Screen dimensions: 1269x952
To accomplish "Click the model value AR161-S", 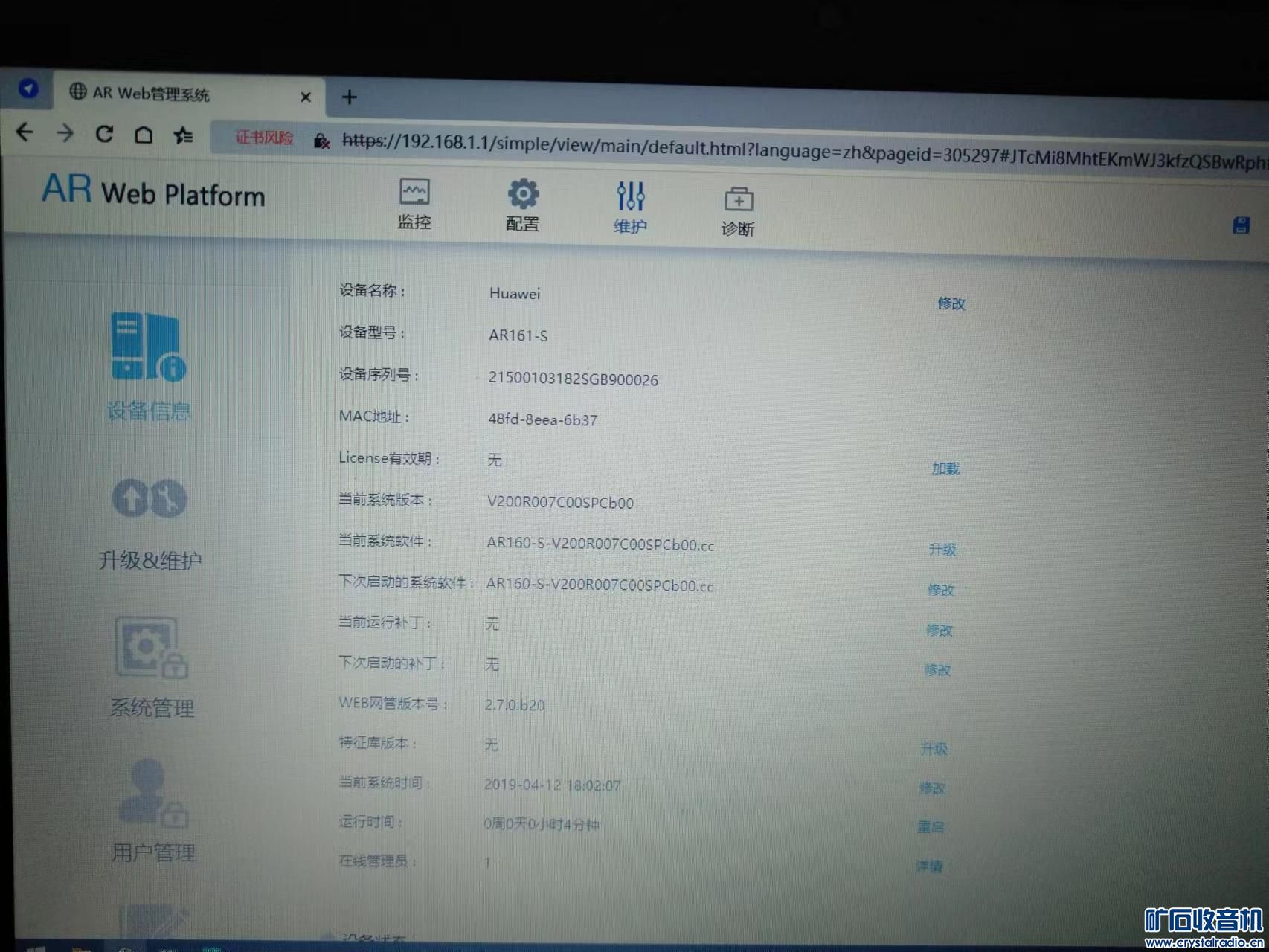I will click(518, 335).
